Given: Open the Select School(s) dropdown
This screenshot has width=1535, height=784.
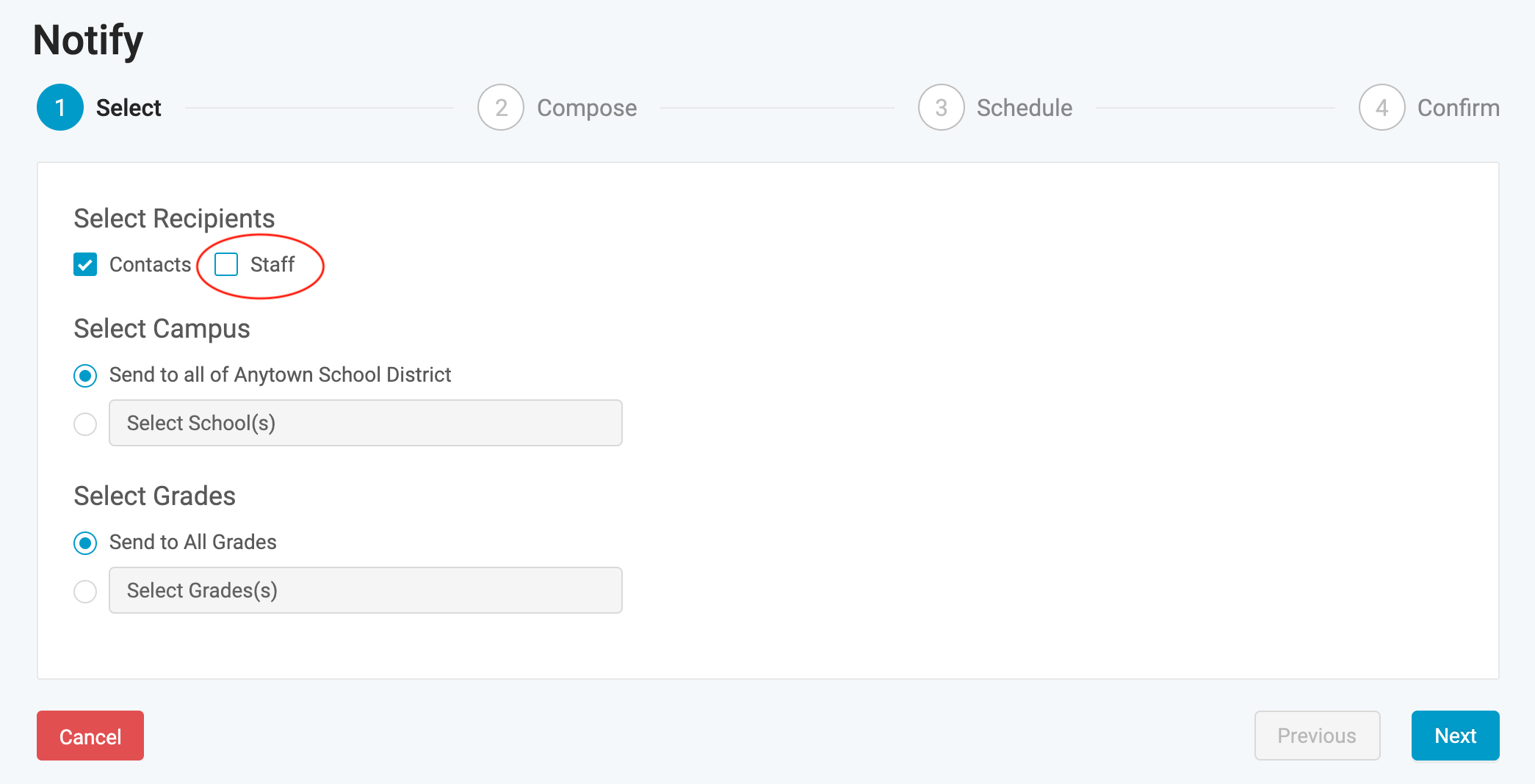Looking at the screenshot, I should 366,423.
